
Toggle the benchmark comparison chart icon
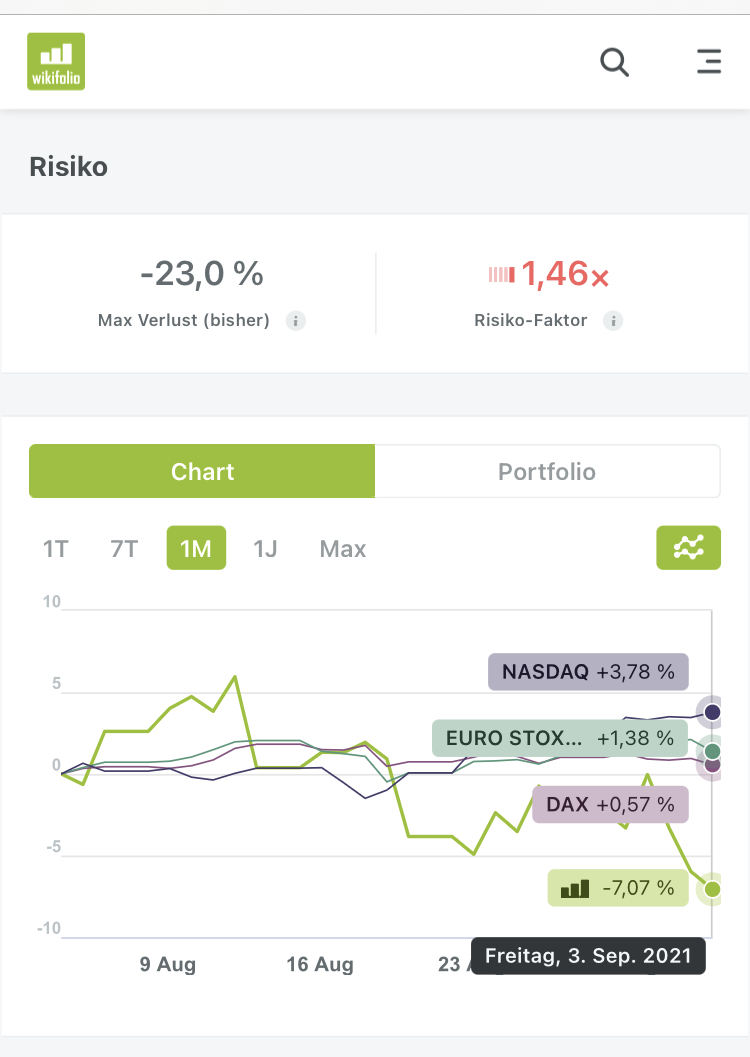(x=688, y=547)
